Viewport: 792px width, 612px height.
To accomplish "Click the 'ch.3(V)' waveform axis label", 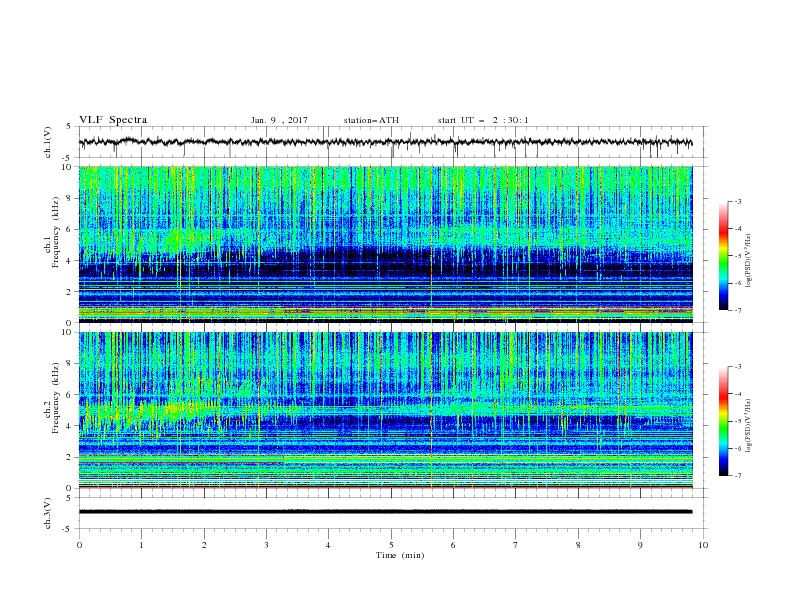I will [x=48, y=513].
